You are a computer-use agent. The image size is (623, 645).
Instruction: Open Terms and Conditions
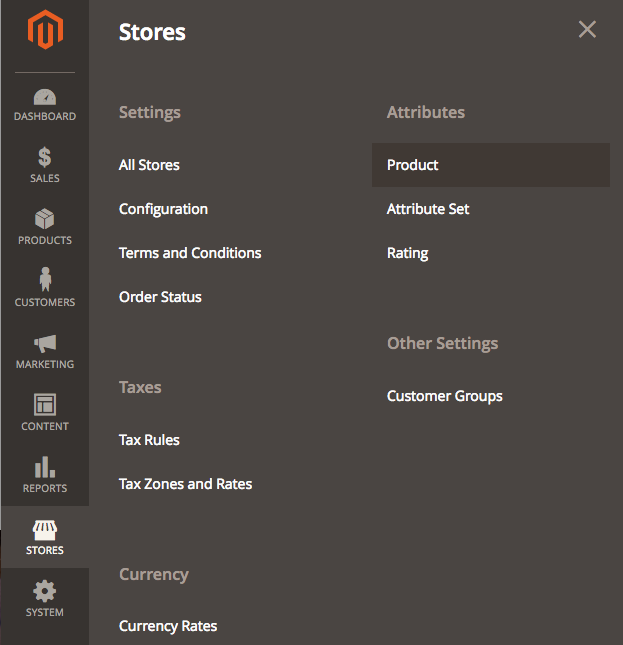[x=190, y=253]
